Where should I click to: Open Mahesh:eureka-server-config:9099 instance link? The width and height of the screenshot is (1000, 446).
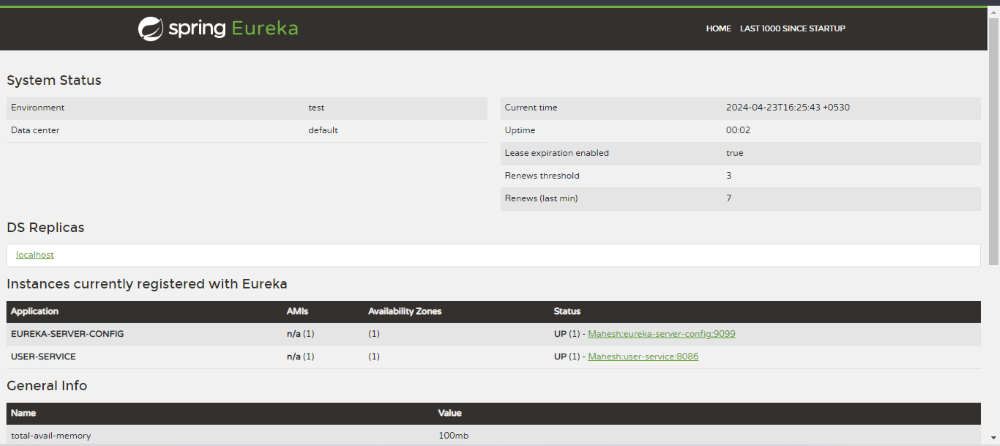(662, 334)
